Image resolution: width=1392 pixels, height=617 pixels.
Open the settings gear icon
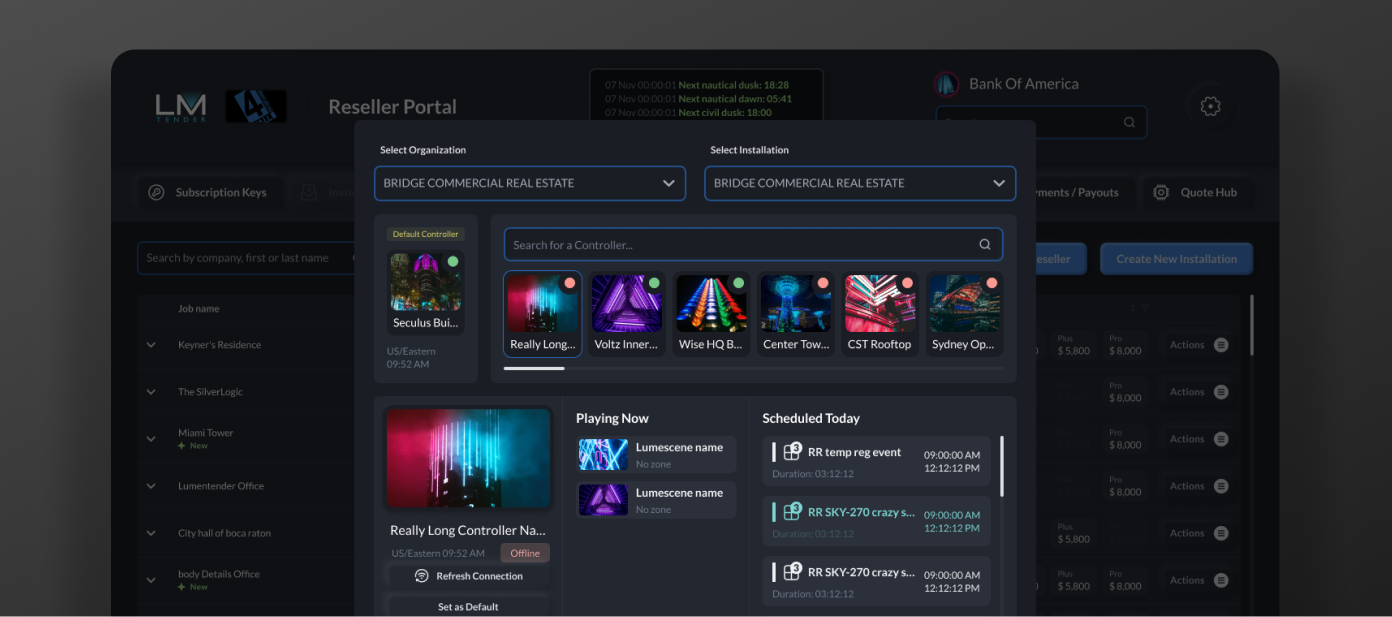1210,106
